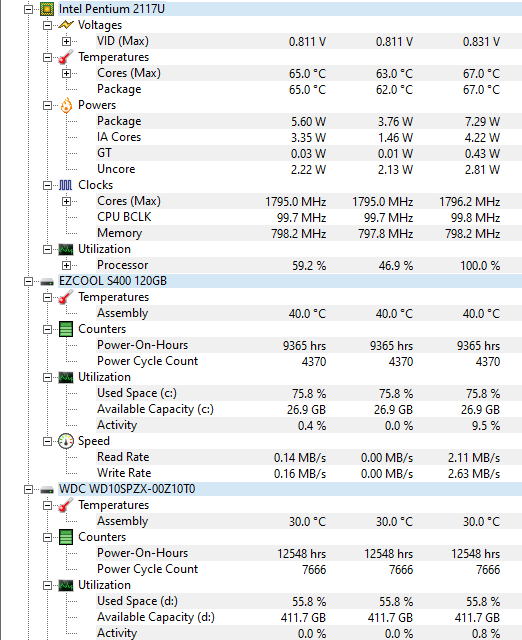522x640 pixels.
Task: Click the WDC WD10SPZX drive icon
Action: point(47,489)
